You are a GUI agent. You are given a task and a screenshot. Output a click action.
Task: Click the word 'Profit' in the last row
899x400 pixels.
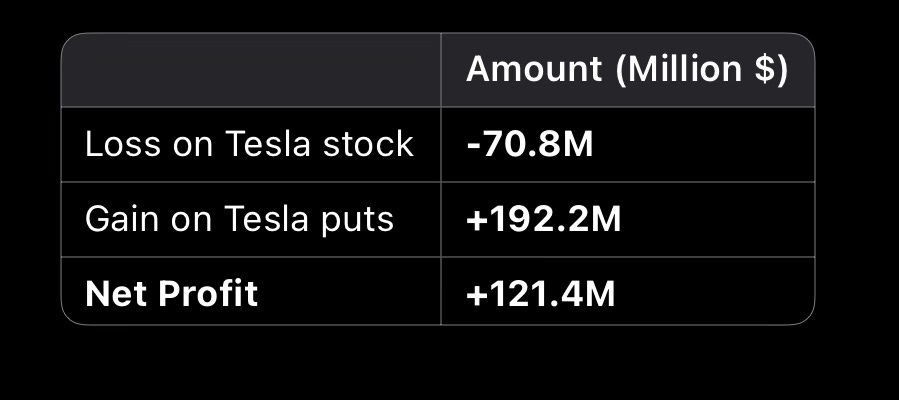pos(208,294)
